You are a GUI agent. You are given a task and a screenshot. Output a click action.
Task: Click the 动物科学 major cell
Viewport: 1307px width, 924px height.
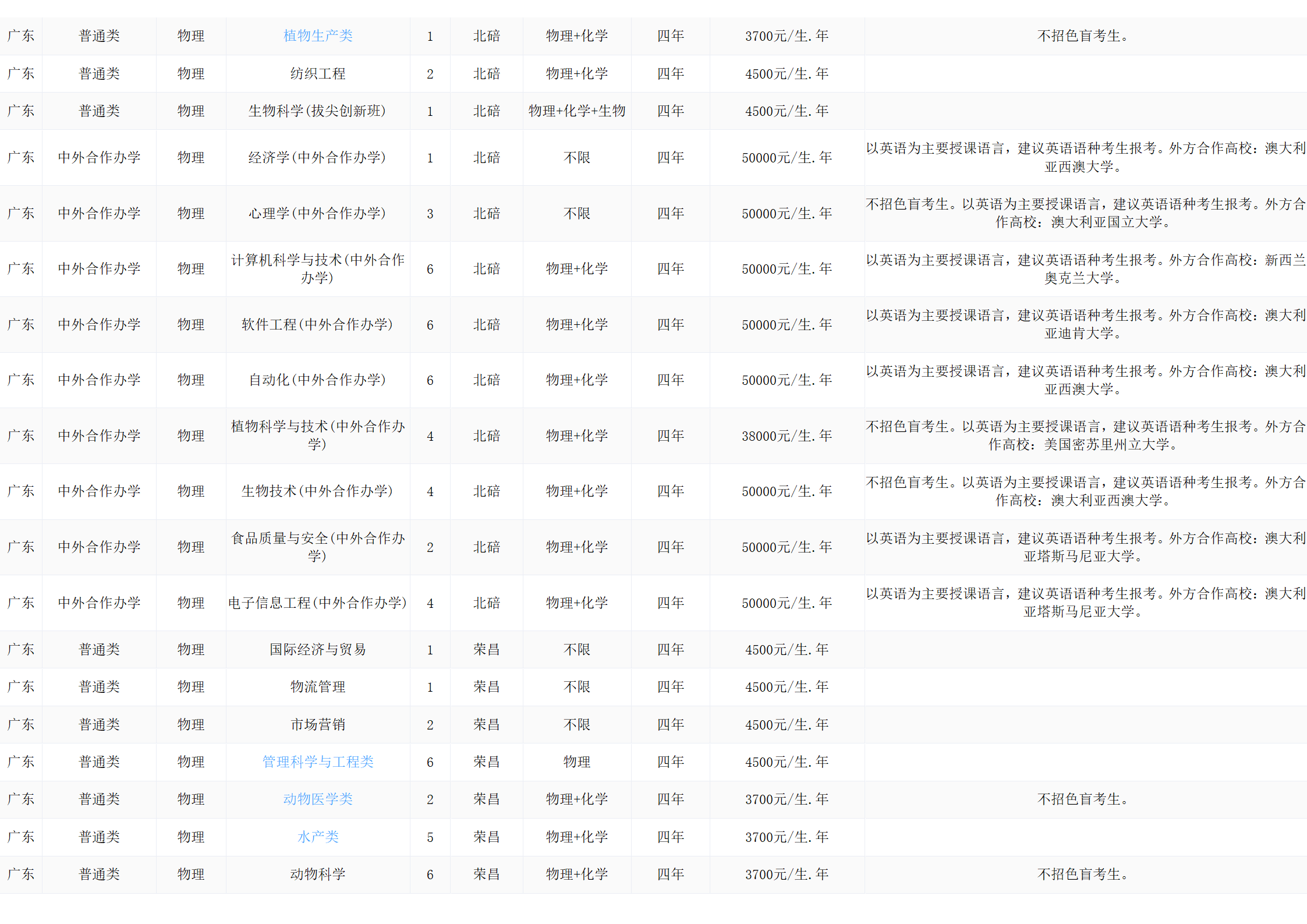pos(318,874)
